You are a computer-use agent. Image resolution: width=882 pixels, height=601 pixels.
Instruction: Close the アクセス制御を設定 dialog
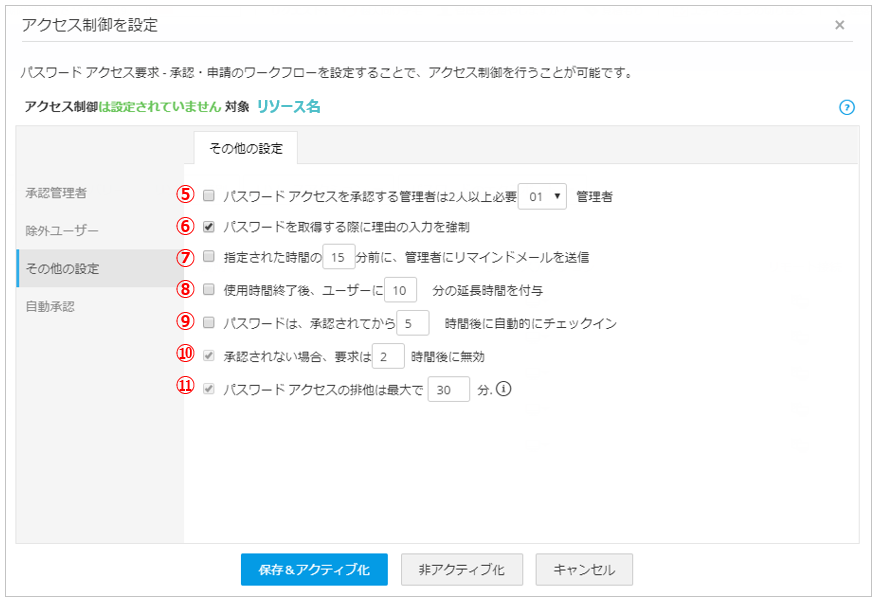coord(839,25)
